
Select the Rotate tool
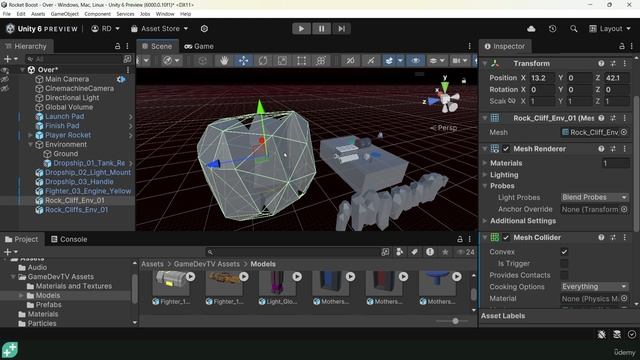click(x=263, y=61)
